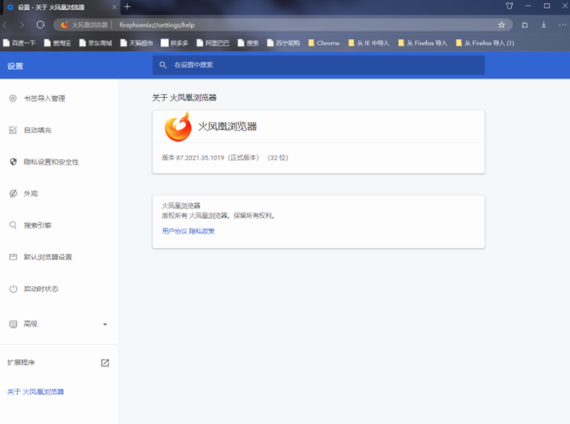The height and width of the screenshot is (424, 570).
Task: Open the skin (T-shirt) icon in title bar
Action: (x=509, y=6)
